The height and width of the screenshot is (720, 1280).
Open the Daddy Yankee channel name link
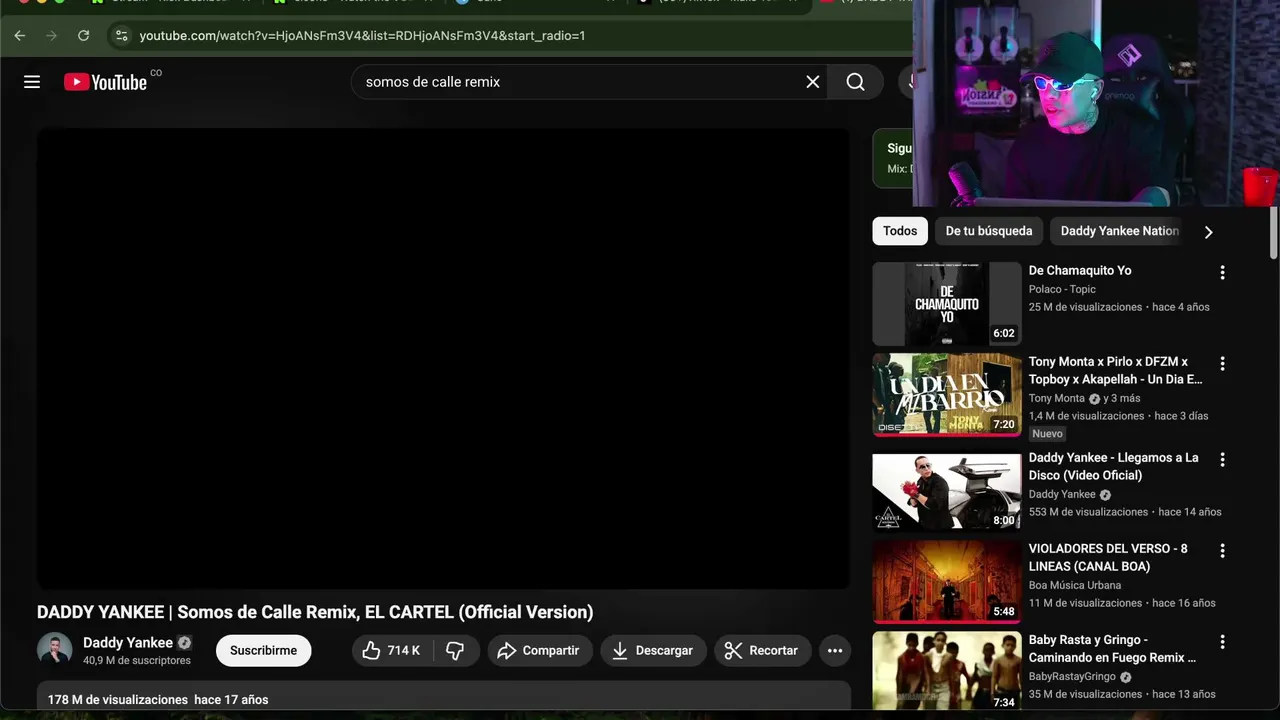[128, 643]
